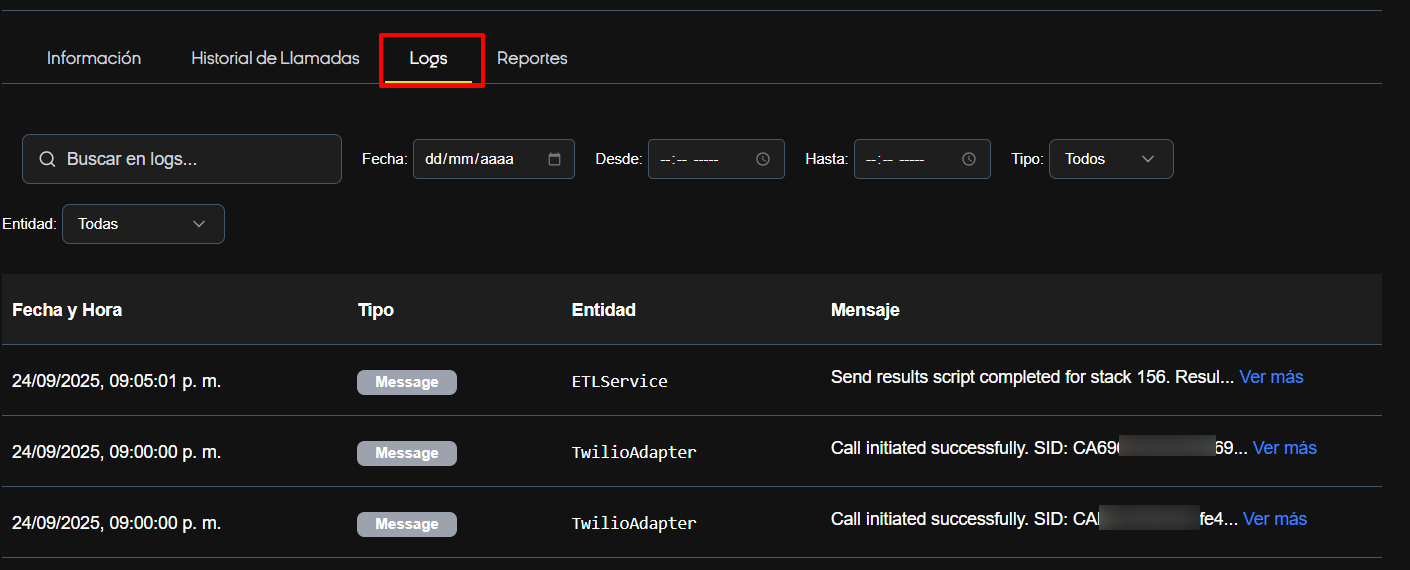Click the Desde time input field
This screenshot has width=1410, height=570.
click(700, 159)
